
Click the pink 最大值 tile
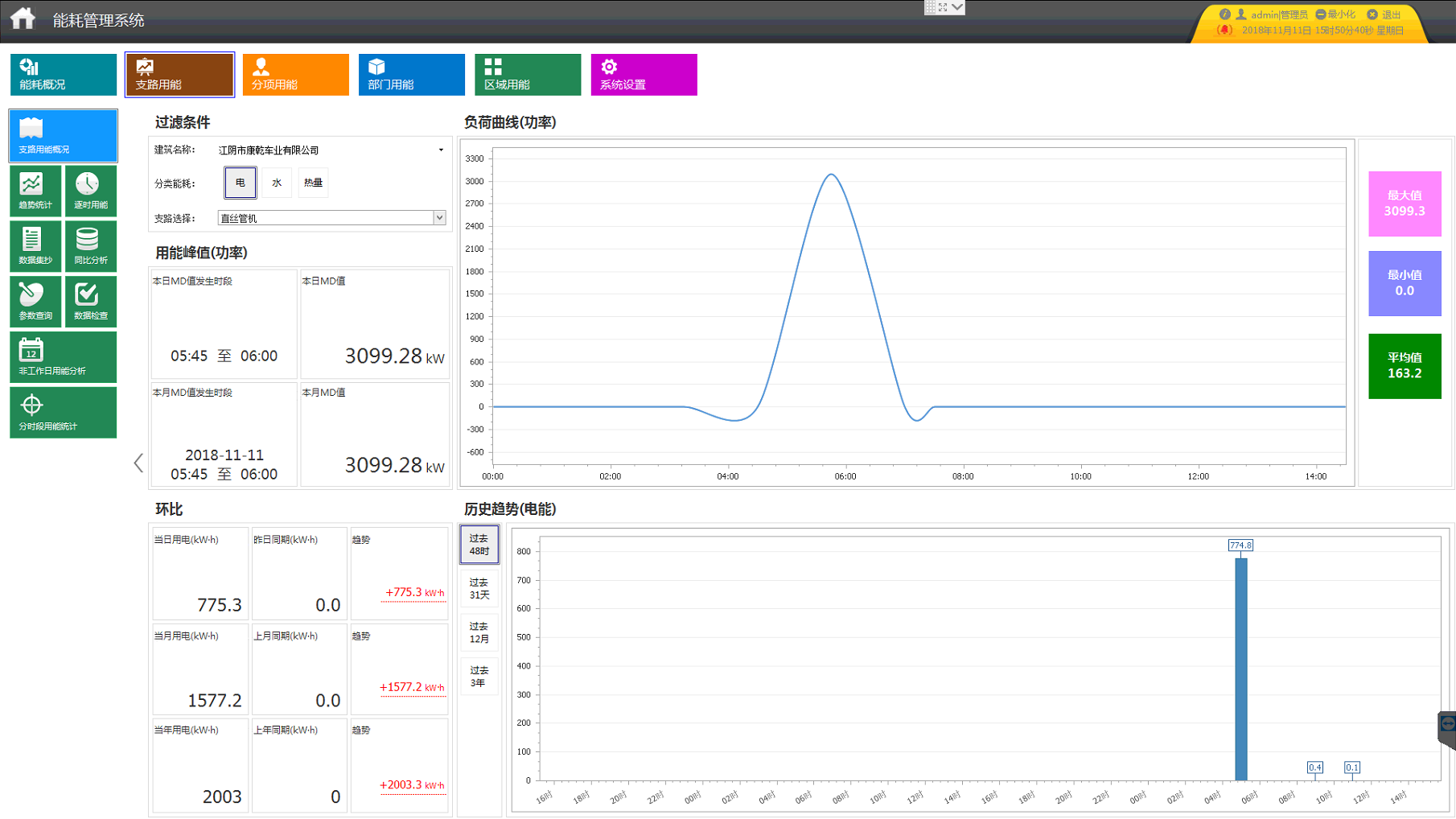coord(1405,204)
